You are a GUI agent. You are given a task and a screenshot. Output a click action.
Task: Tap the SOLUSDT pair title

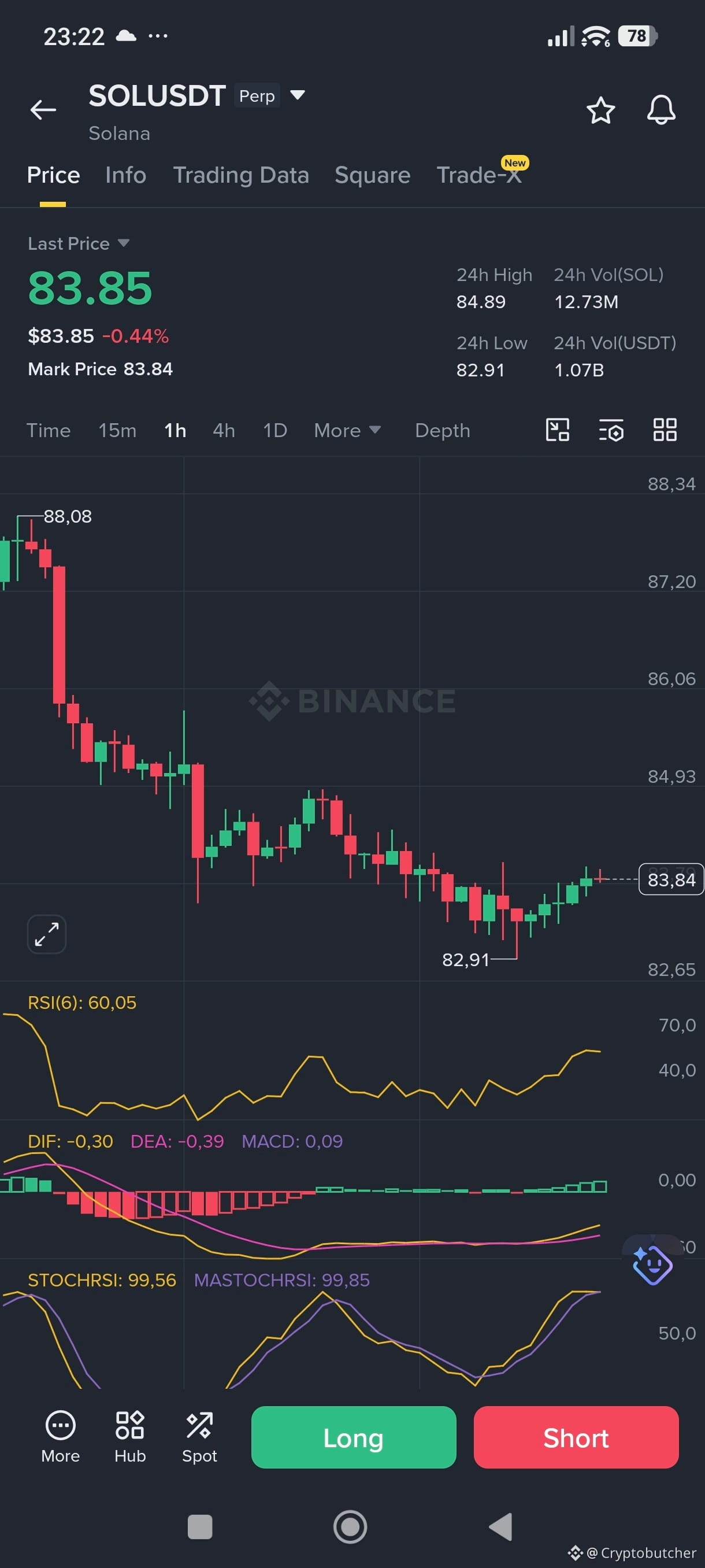[x=157, y=95]
